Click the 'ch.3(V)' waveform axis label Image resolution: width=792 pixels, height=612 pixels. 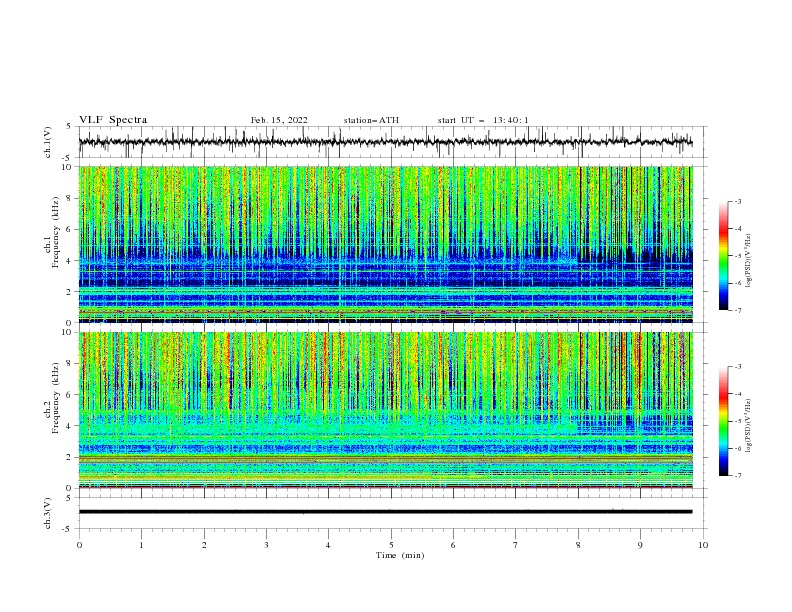point(48,513)
